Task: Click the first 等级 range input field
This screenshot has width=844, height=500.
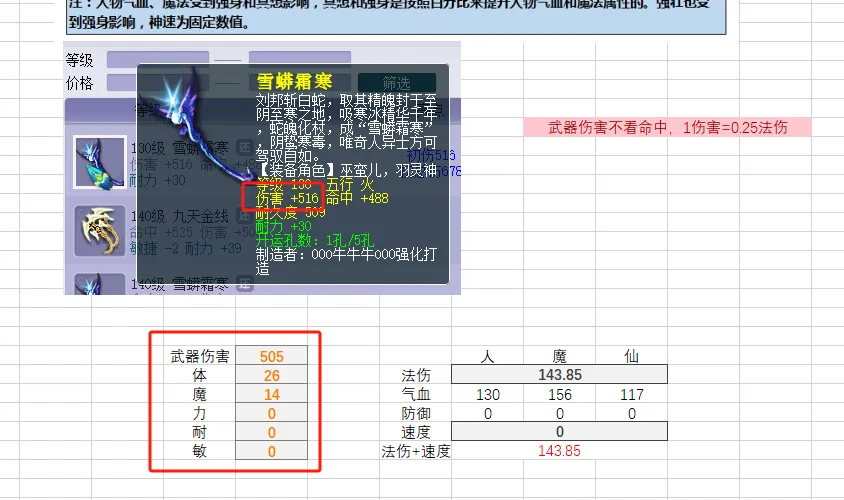Action: [x=157, y=59]
